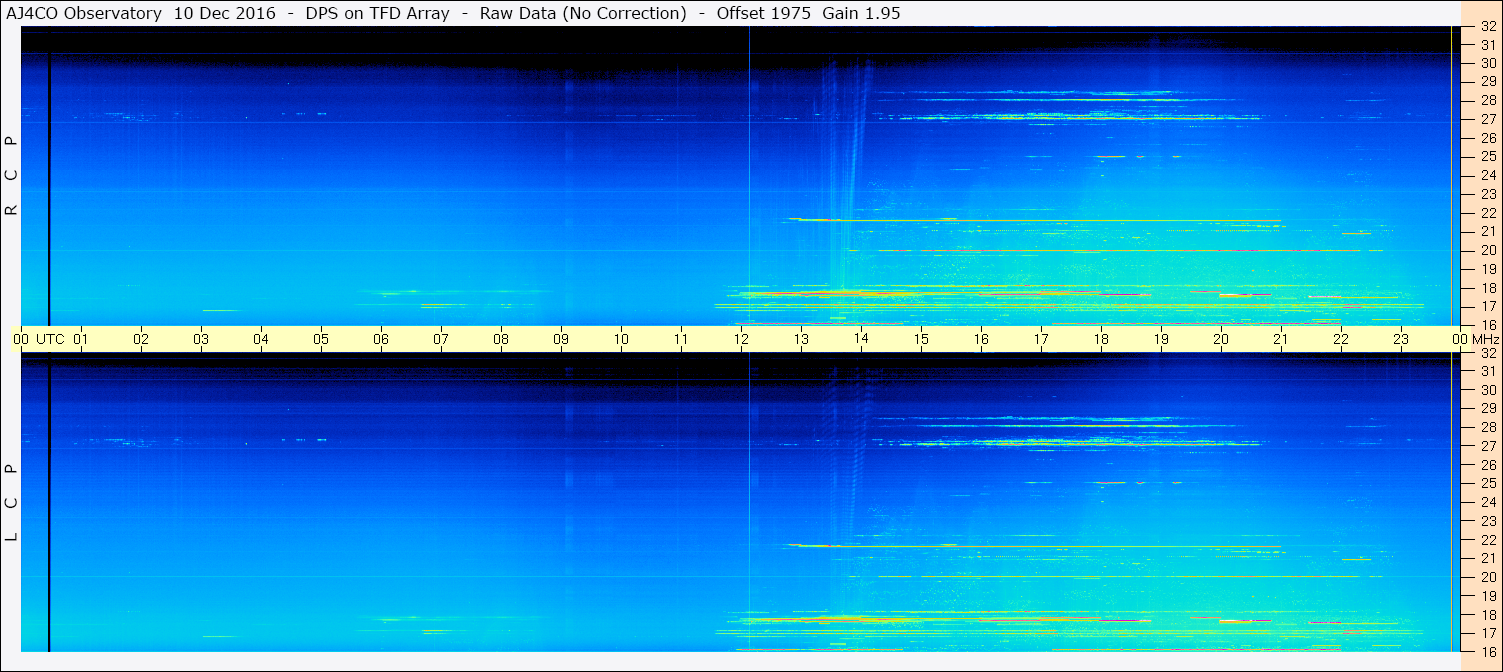
Task: Select hour 14 on the time axis
Action: coord(861,339)
